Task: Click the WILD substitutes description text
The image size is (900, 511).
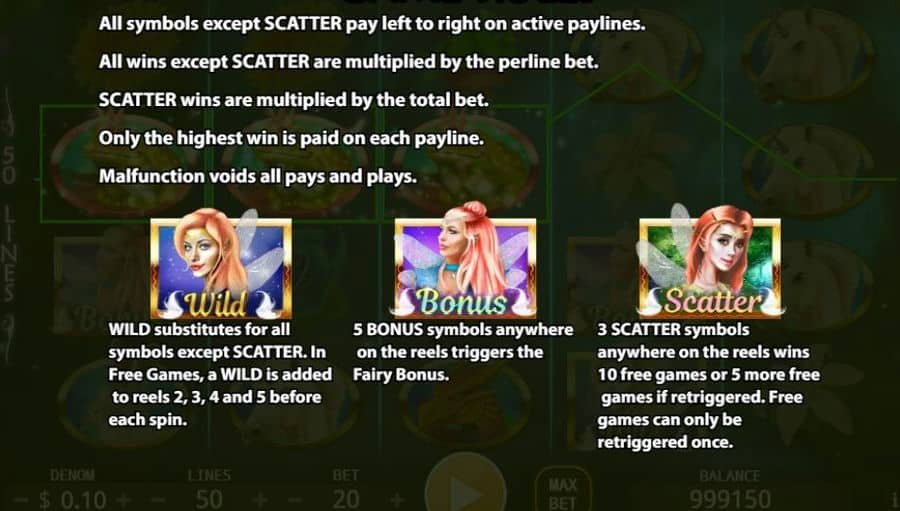Action: pos(220,374)
